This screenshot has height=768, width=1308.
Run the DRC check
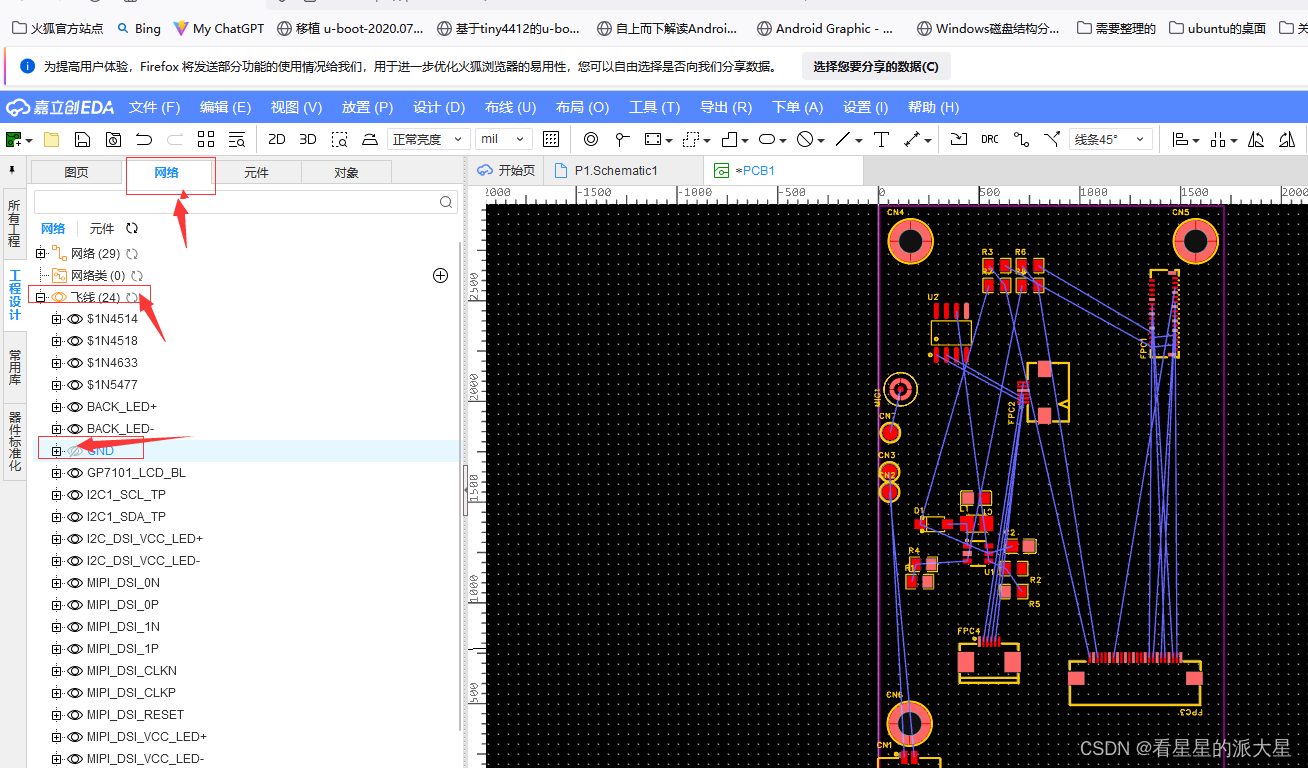(989, 139)
